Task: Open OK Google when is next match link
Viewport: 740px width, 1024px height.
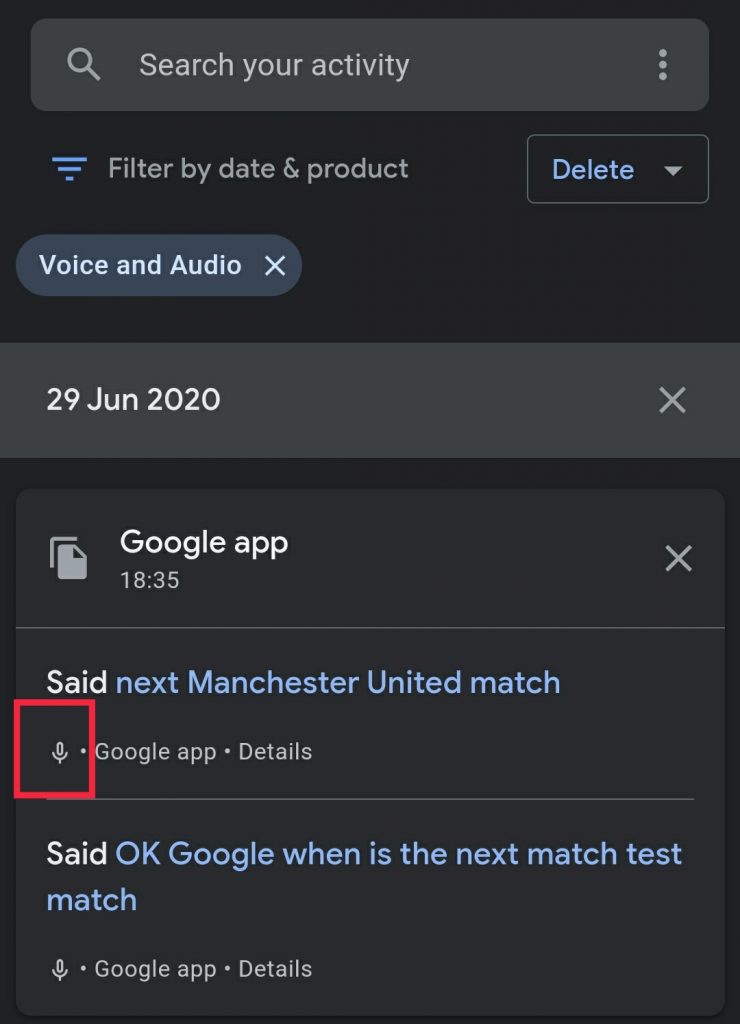Action: [364, 876]
